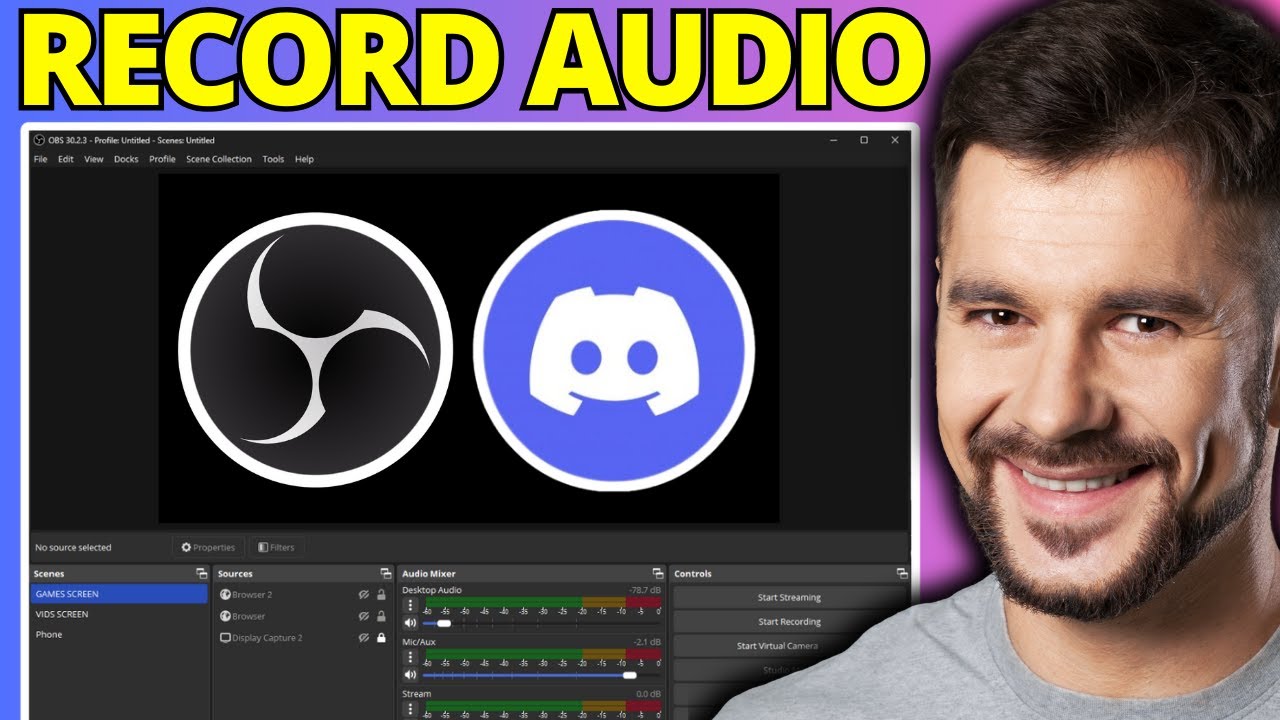Viewport: 1280px width, 720px height.
Task: Click the monitor icon of Display Capture 2
Action: click(225, 637)
